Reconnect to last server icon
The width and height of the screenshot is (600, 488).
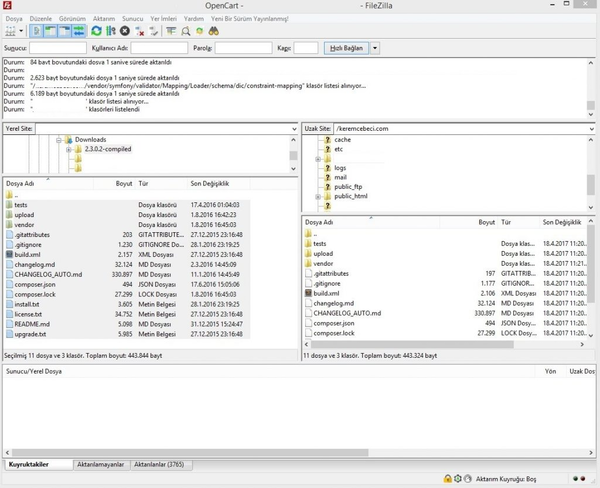point(154,31)
